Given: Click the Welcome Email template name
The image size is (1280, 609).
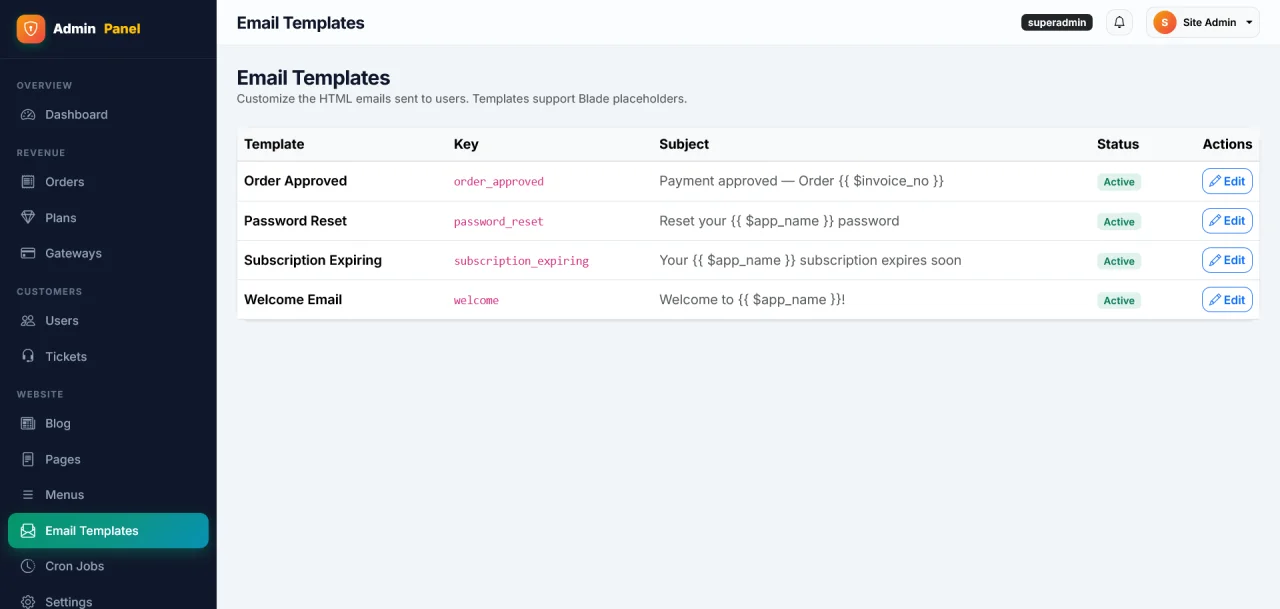Looking at the screenshot, I should click(x=293, y=300).
